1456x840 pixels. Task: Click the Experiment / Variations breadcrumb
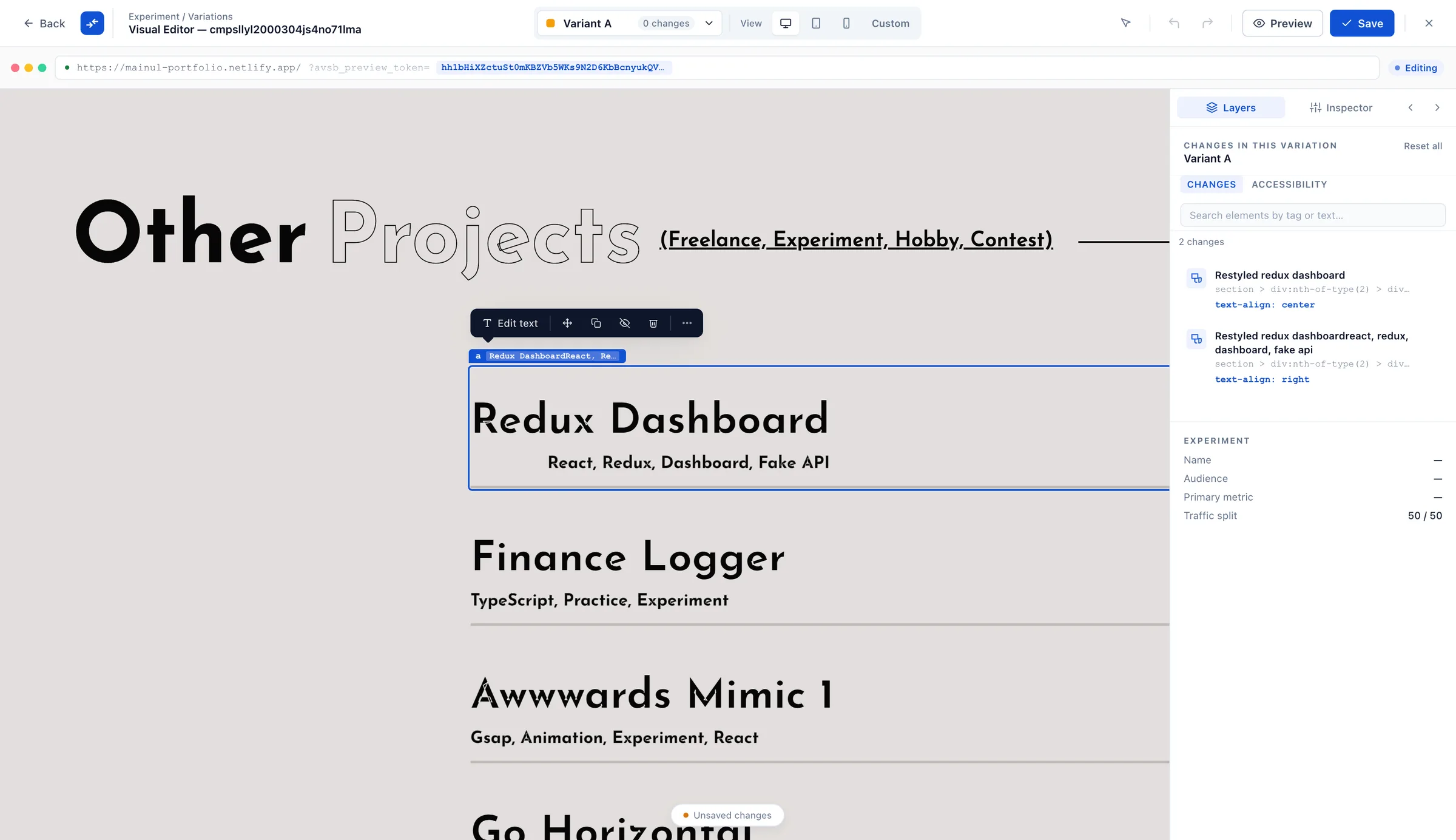[x=180, y=16]
